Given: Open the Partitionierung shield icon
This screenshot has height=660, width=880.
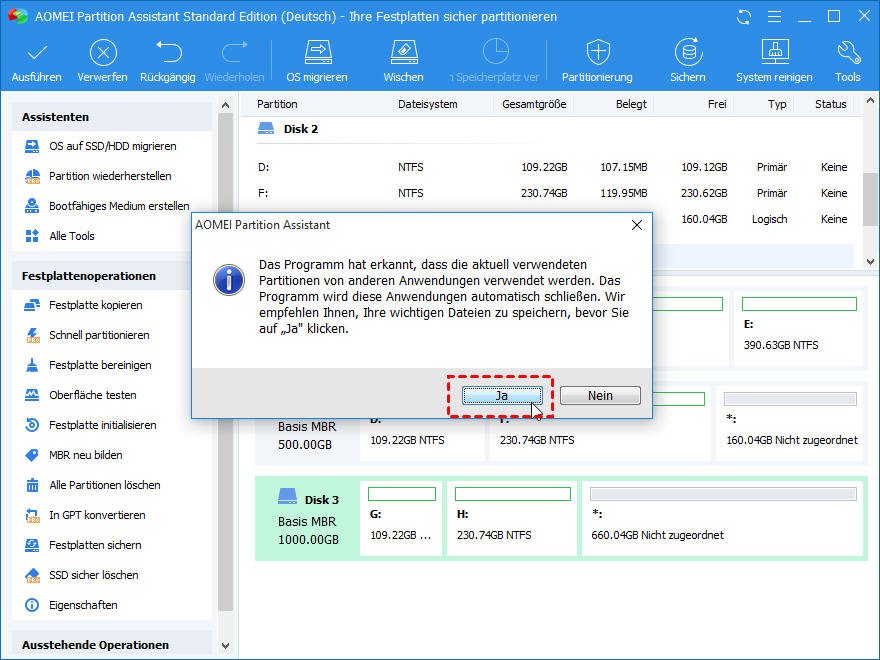Looking at the screenshot, I should 597,53.
